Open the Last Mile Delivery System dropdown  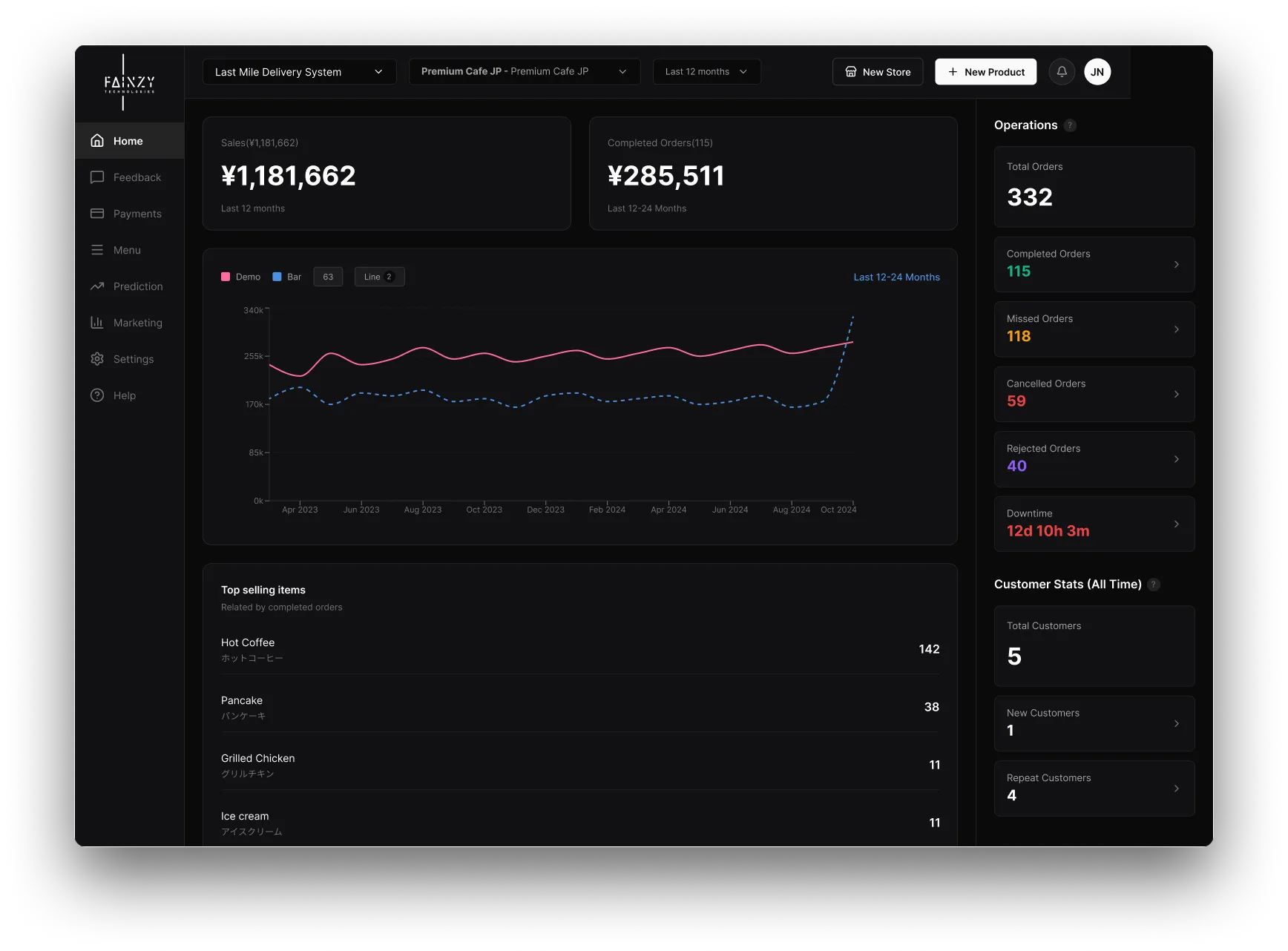[299, 72]
